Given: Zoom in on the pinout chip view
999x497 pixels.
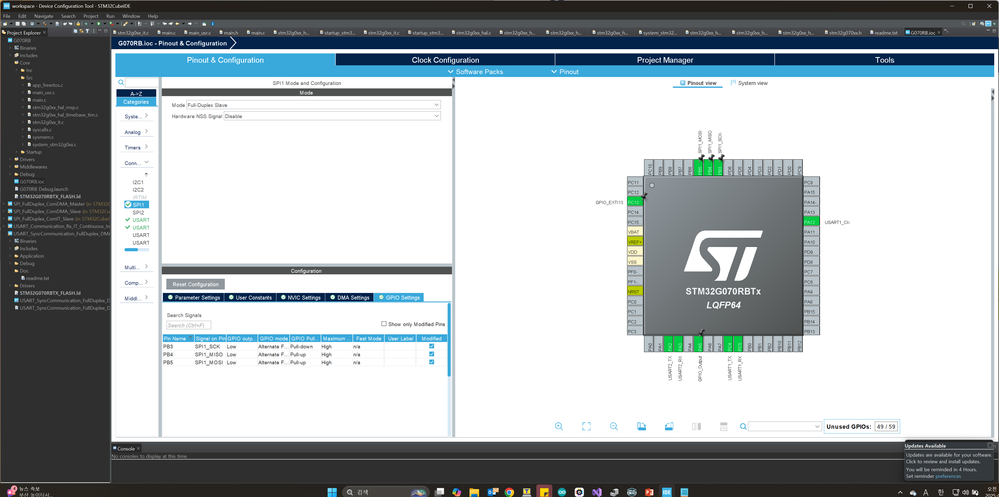Looking at the screenshot, I should (559, 426).
